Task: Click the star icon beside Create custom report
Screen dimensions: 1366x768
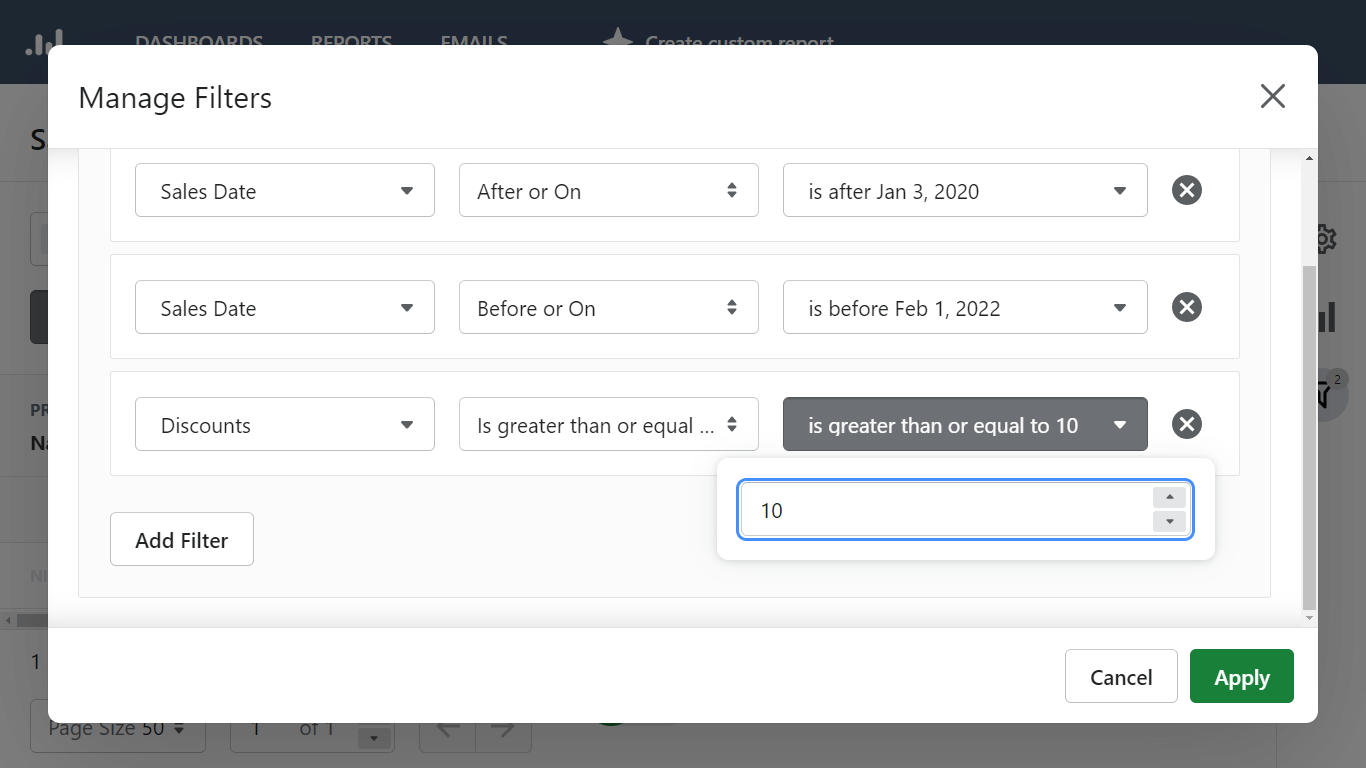Action: [x=617, y=41]
